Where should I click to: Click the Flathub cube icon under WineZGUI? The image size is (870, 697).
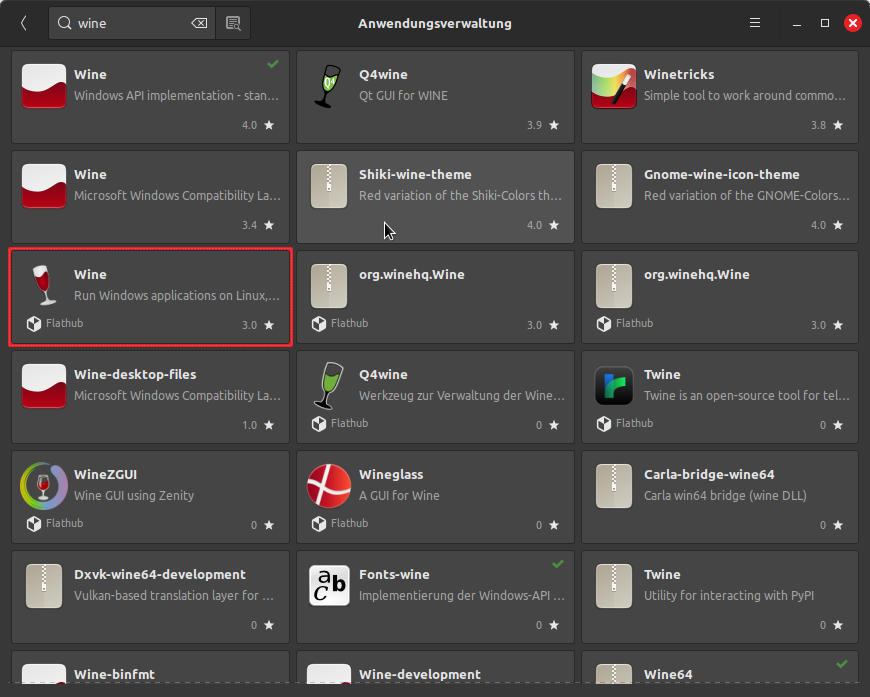(34, 523)
